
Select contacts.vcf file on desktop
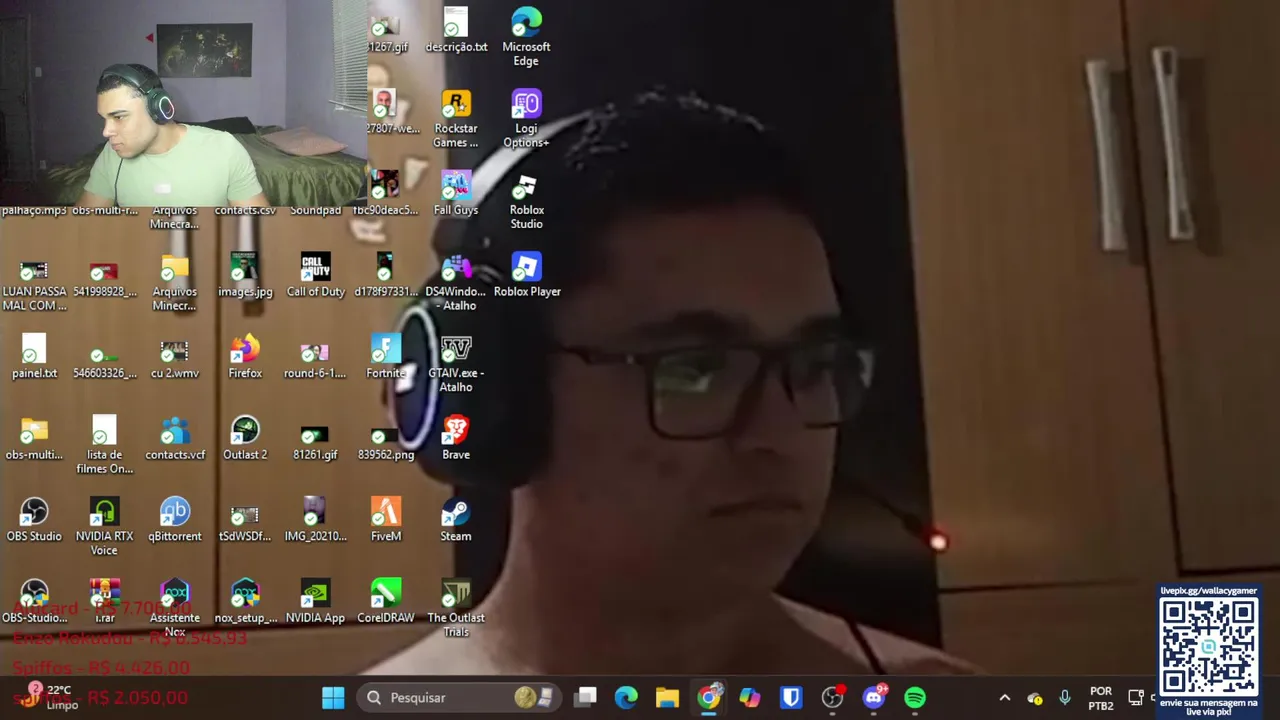pos(175,438)
